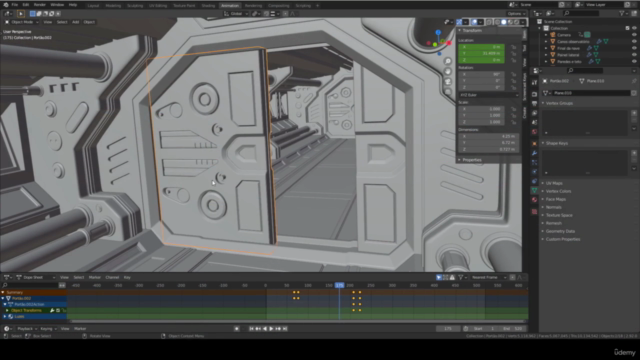The image size is (640, 360).
Task: Hide the Final da nave collection item
Action: (634, 48)
